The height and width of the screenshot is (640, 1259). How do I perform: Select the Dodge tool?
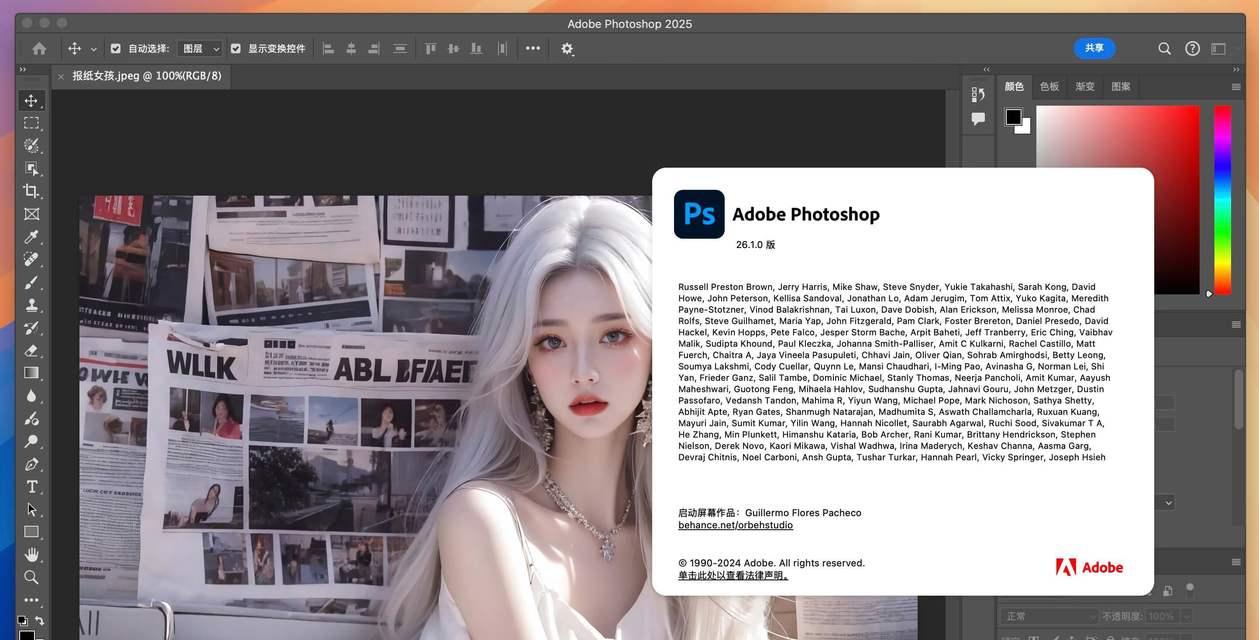pos(31,441)
